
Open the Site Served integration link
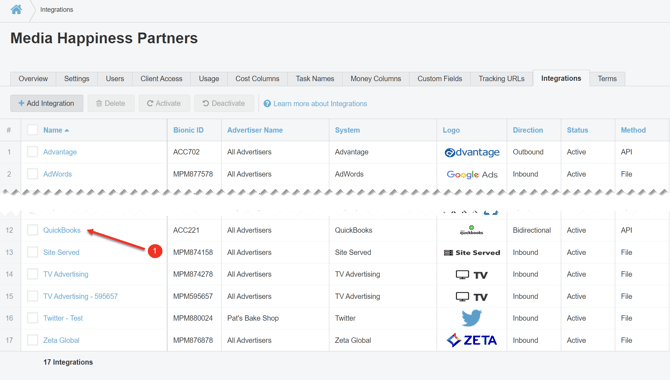[x=61, y=252]
